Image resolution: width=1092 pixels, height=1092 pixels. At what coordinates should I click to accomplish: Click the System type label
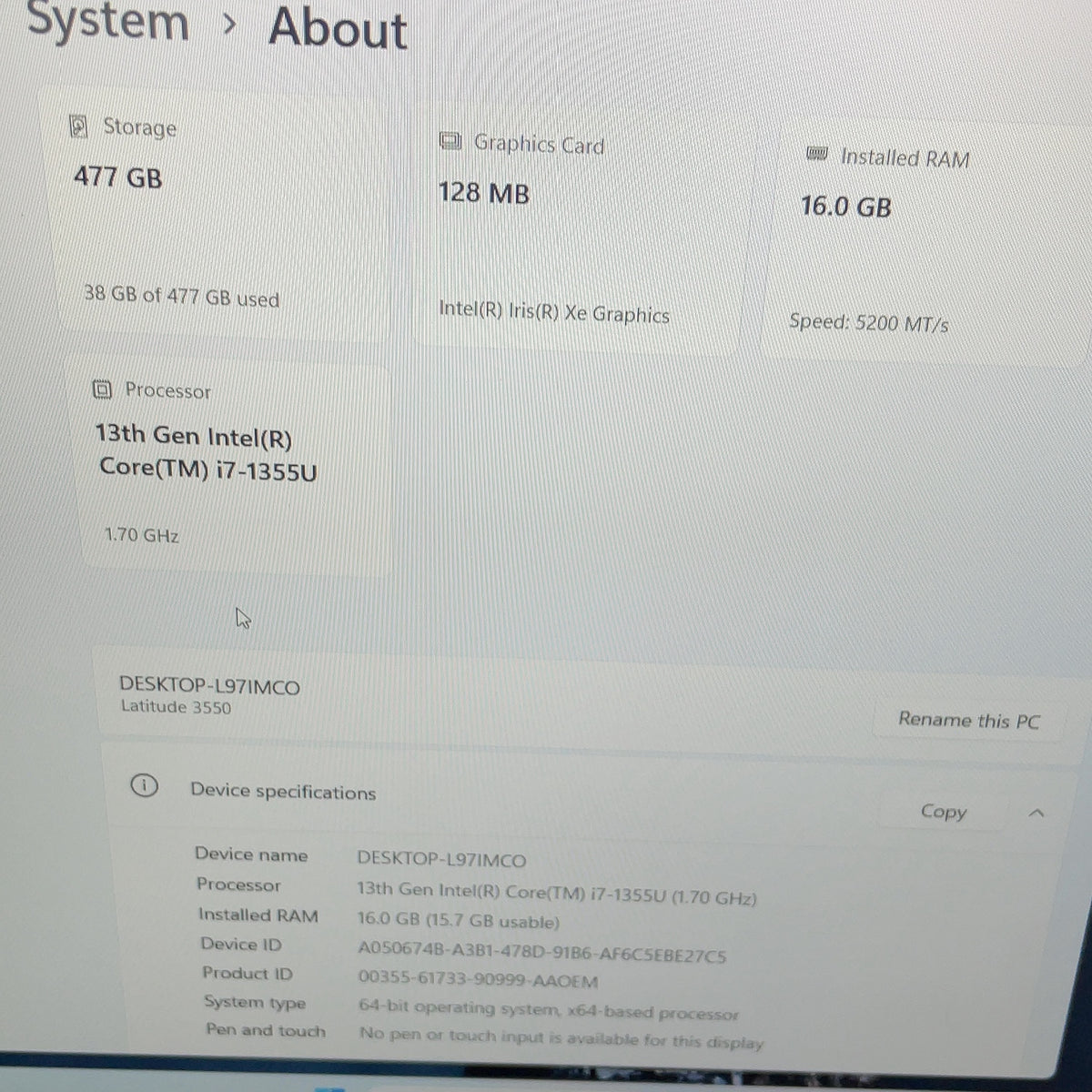click(x=255, y=1002)
